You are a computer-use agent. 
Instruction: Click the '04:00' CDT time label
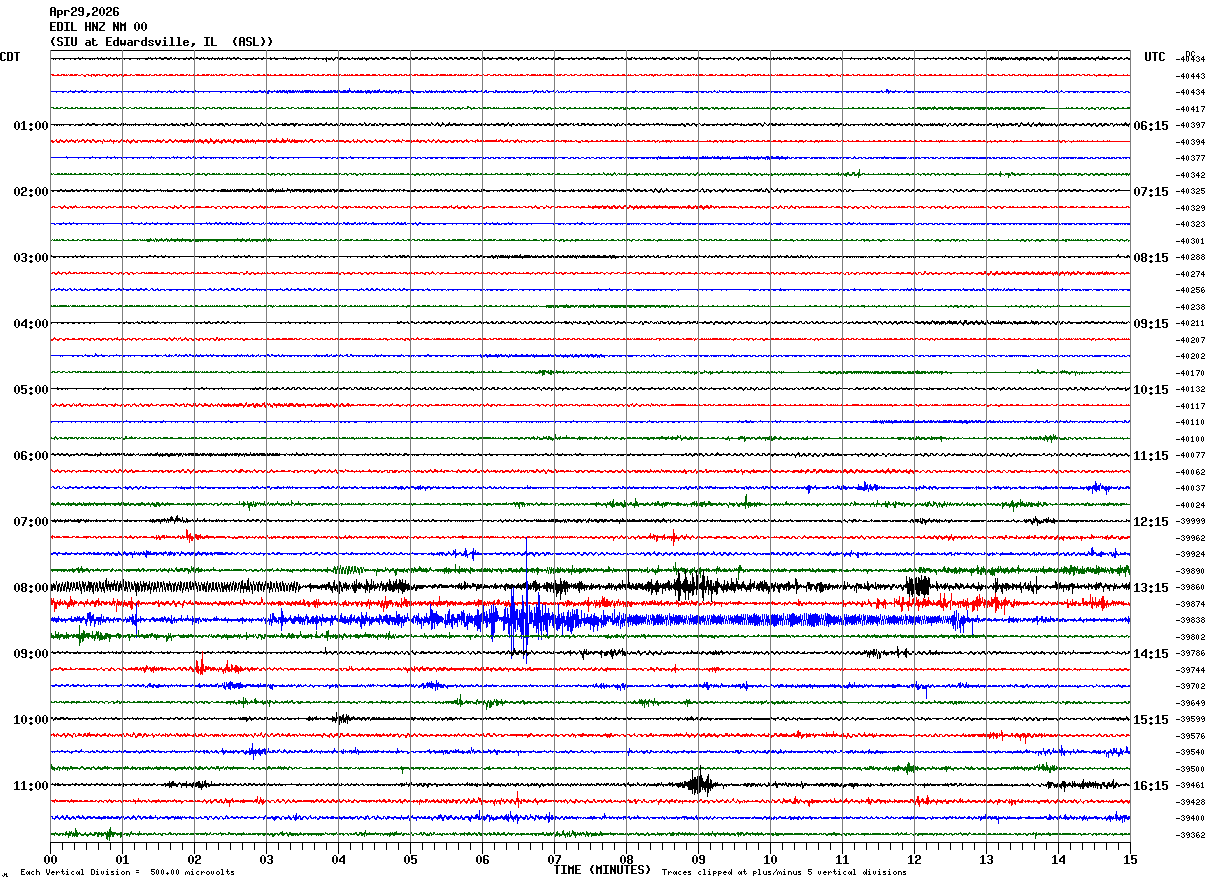click(31, 324)
